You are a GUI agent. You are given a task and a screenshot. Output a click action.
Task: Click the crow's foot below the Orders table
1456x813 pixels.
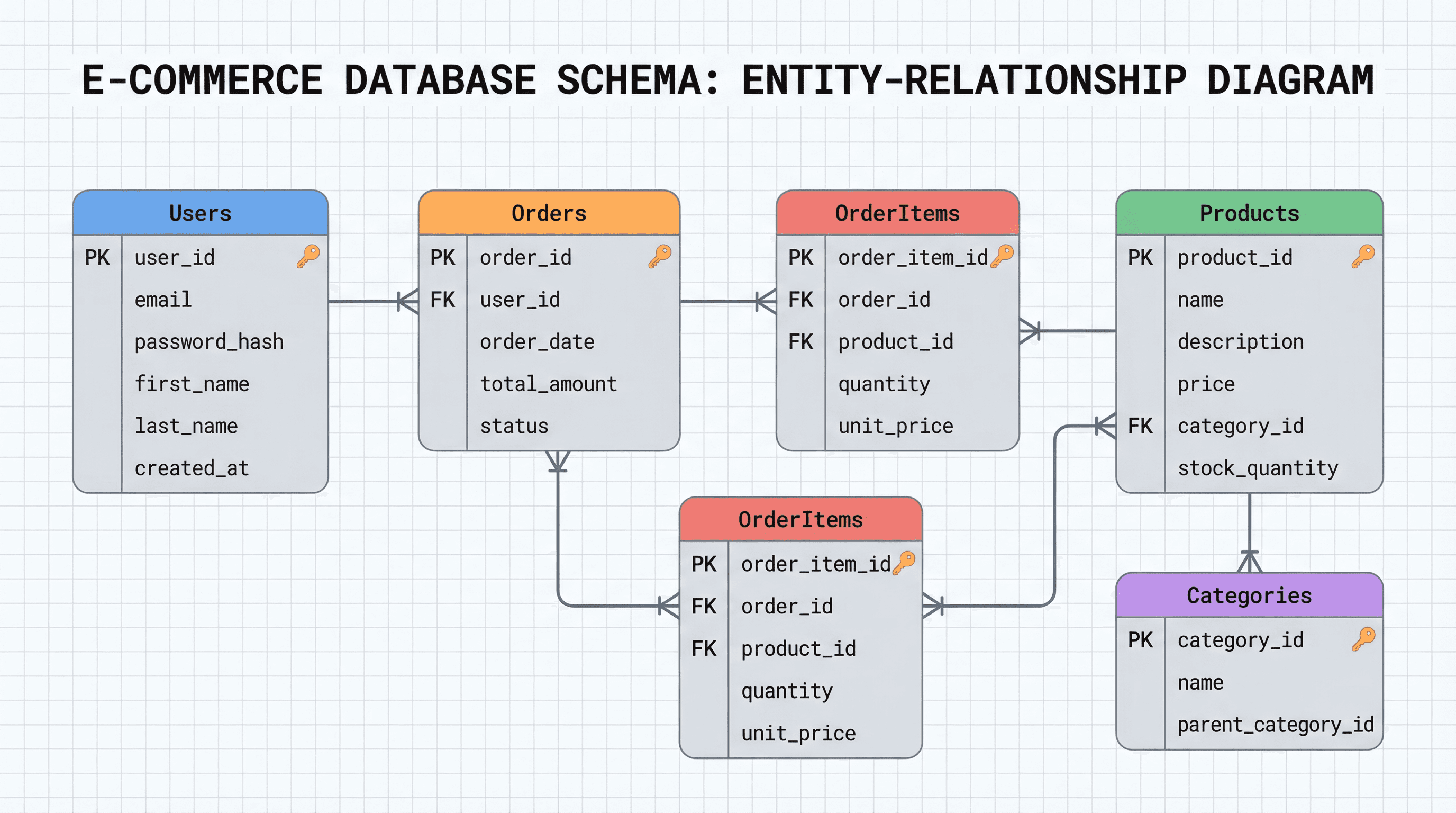pos(557,462)
